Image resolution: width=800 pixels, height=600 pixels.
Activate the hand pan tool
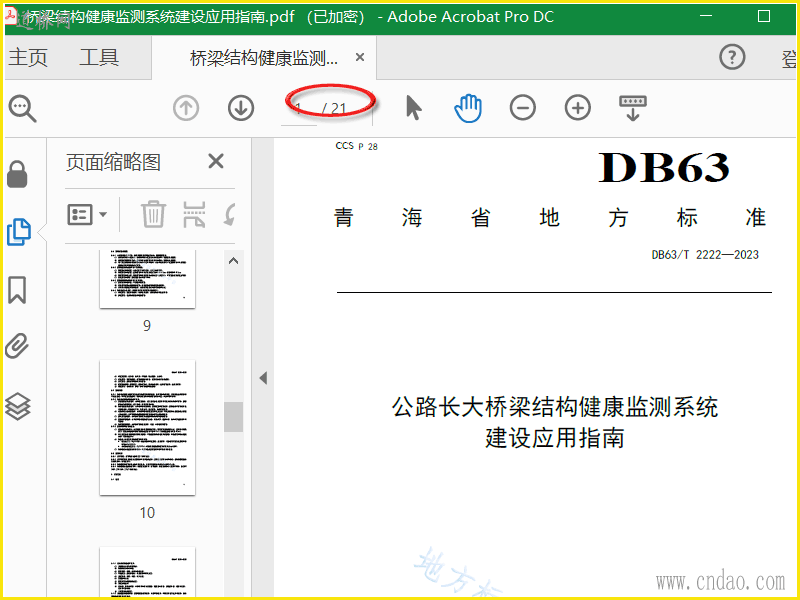[468, 108]
